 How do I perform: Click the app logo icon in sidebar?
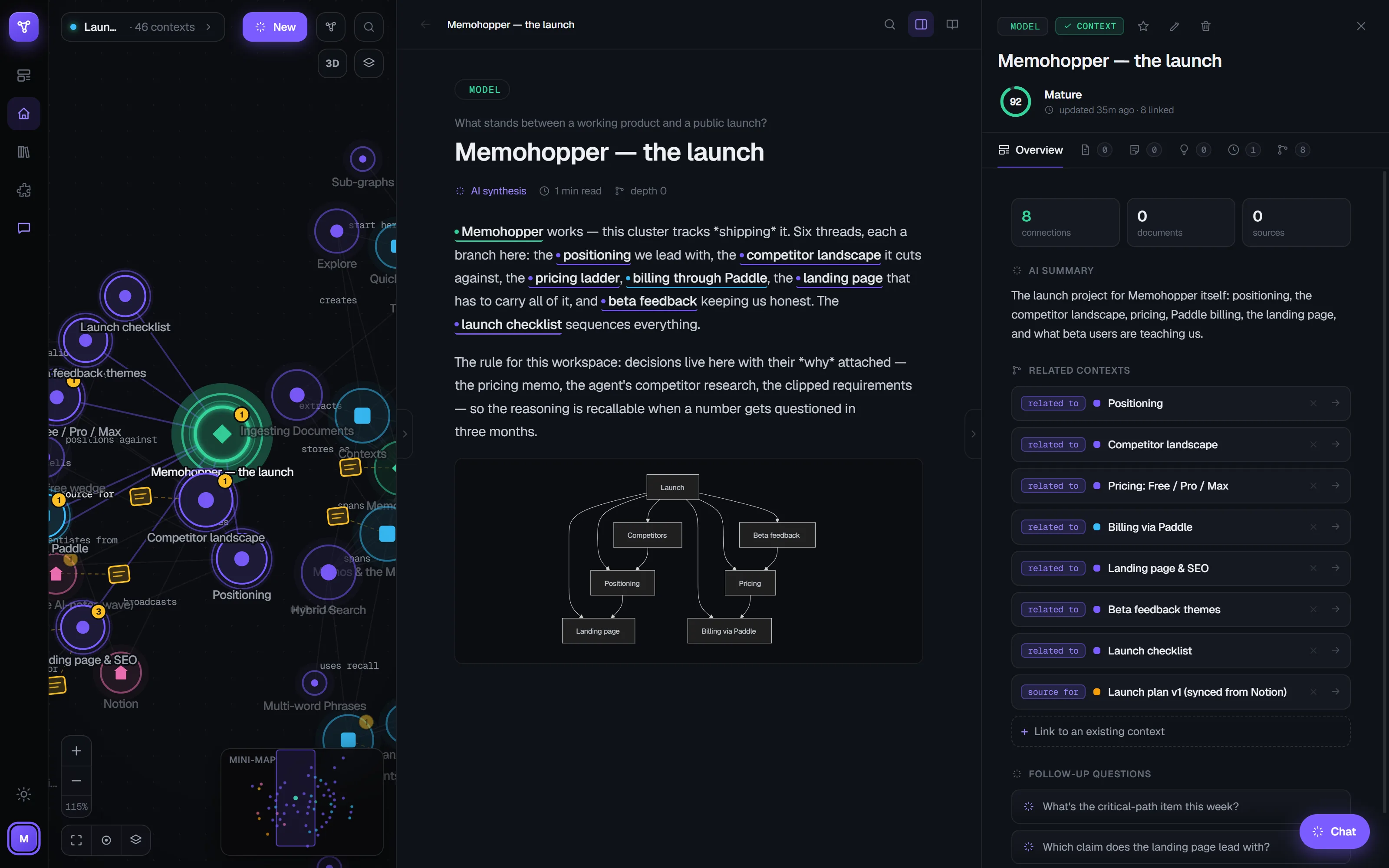[x=23, y=26]
